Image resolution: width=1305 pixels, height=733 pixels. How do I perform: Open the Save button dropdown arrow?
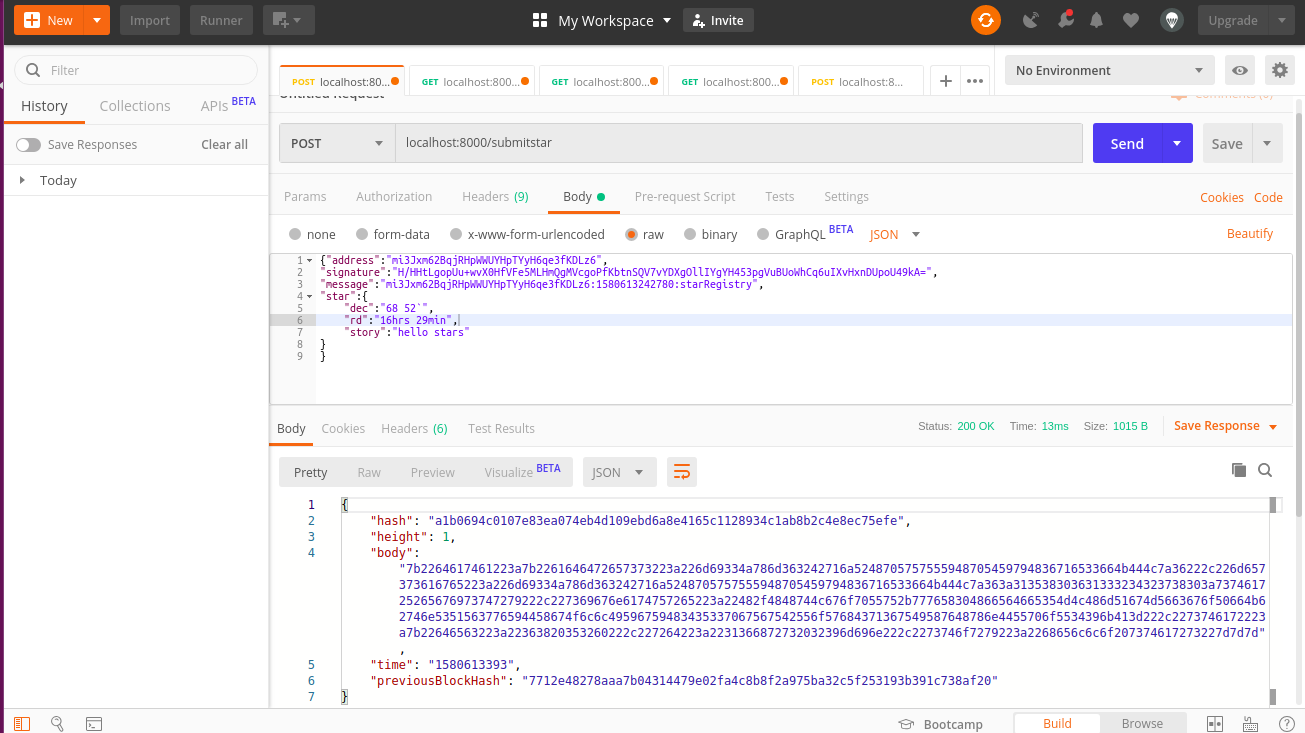1268,143
